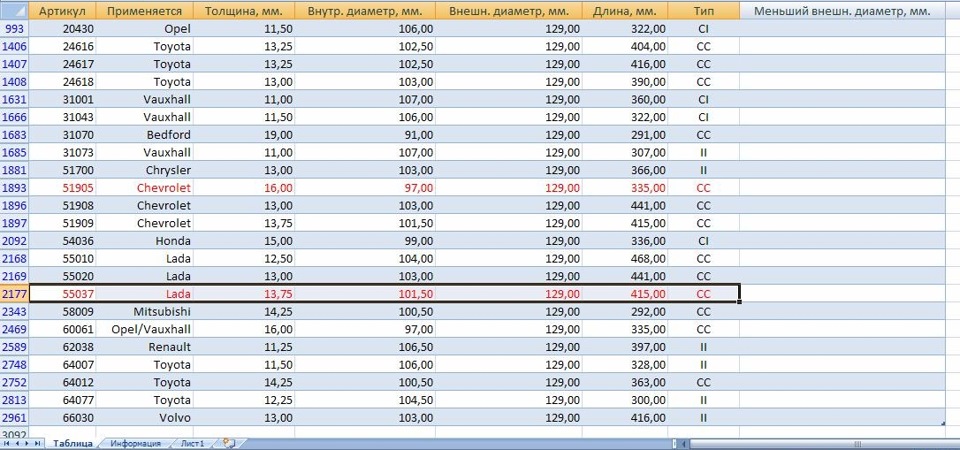Click article cell 24616
The height and width of the screenshot is (450, 960).
click(x=62, y=47)
